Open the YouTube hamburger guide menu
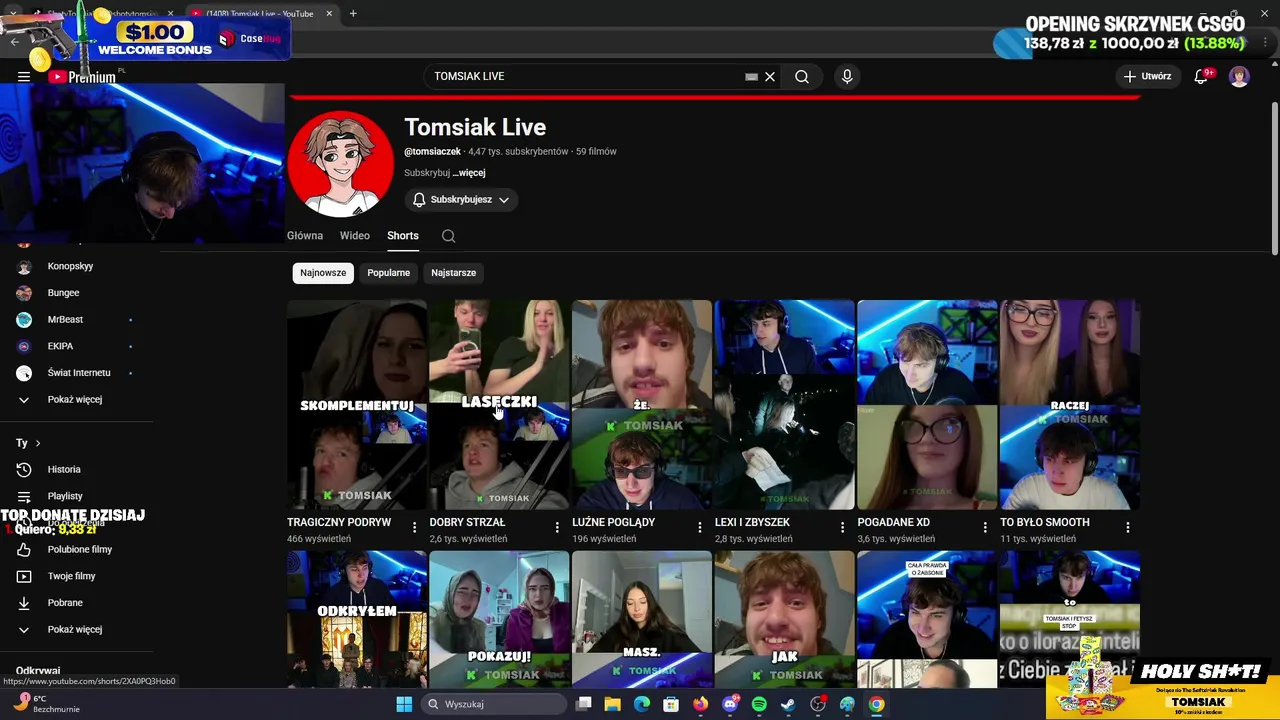The height and width of the screenshot is (720, 1280). point(24,77)
